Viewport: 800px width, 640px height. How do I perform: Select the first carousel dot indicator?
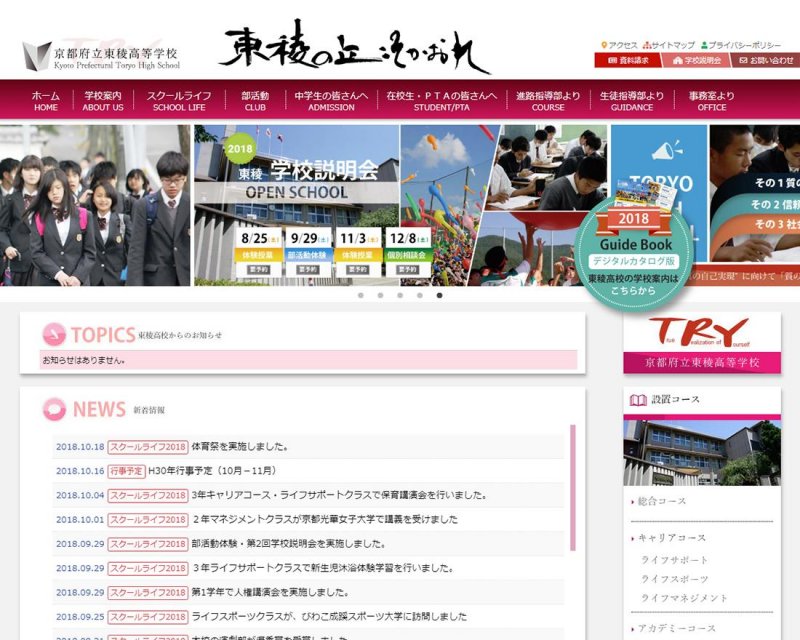[x=359, y=295]
